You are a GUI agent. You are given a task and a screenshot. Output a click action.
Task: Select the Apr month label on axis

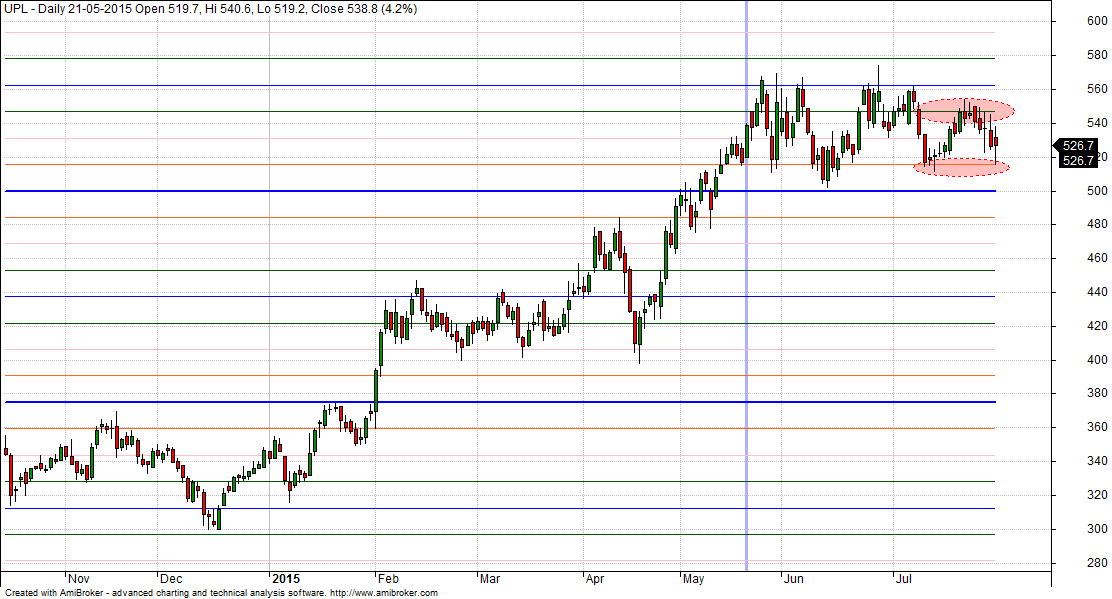[596, 578]
